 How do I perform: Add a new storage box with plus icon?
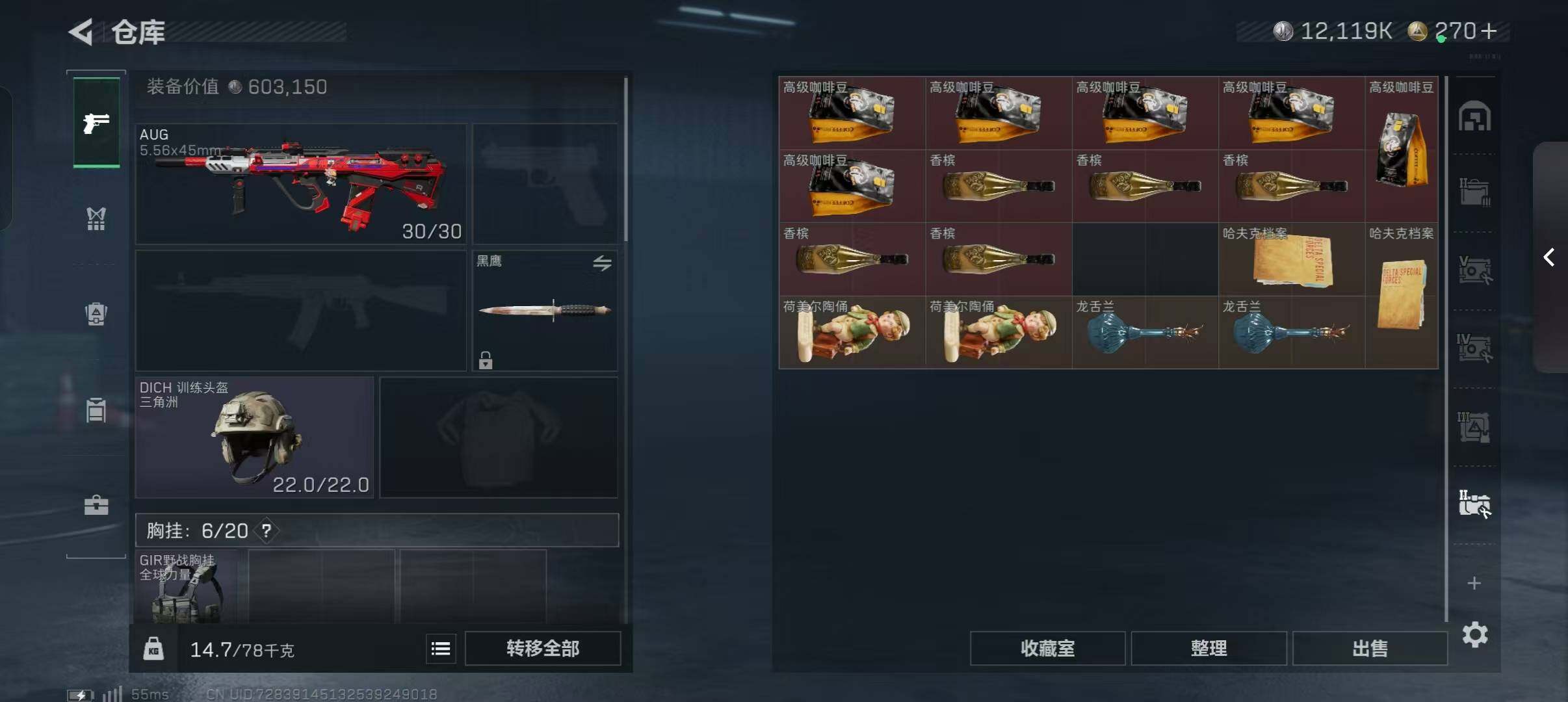point(1474,583)
